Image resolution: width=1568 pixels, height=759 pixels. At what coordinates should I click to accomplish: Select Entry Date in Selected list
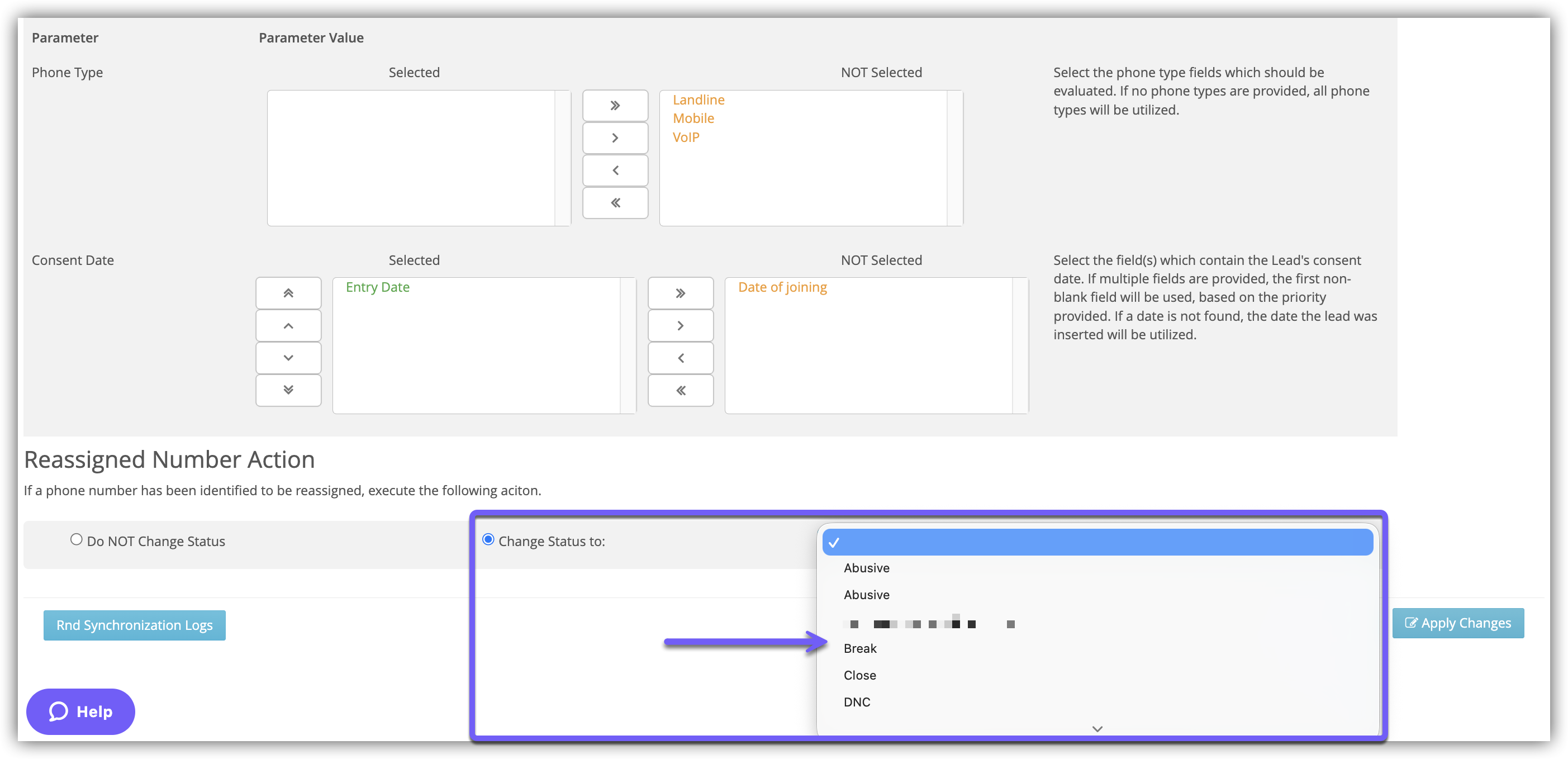pyautogui.click(x=377, y=287)
